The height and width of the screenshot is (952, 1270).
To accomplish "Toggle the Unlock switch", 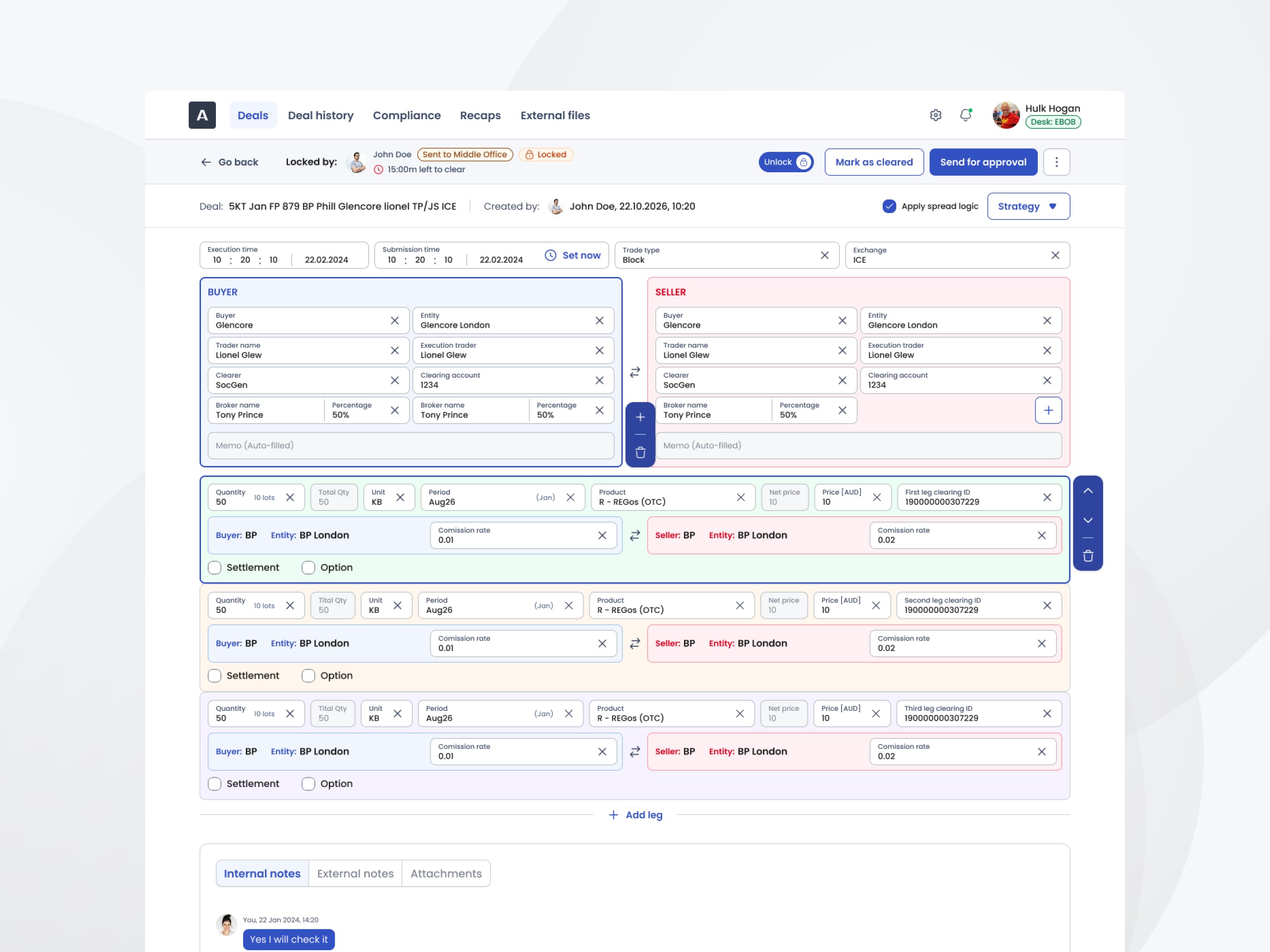I will click(x=786, y=162).
